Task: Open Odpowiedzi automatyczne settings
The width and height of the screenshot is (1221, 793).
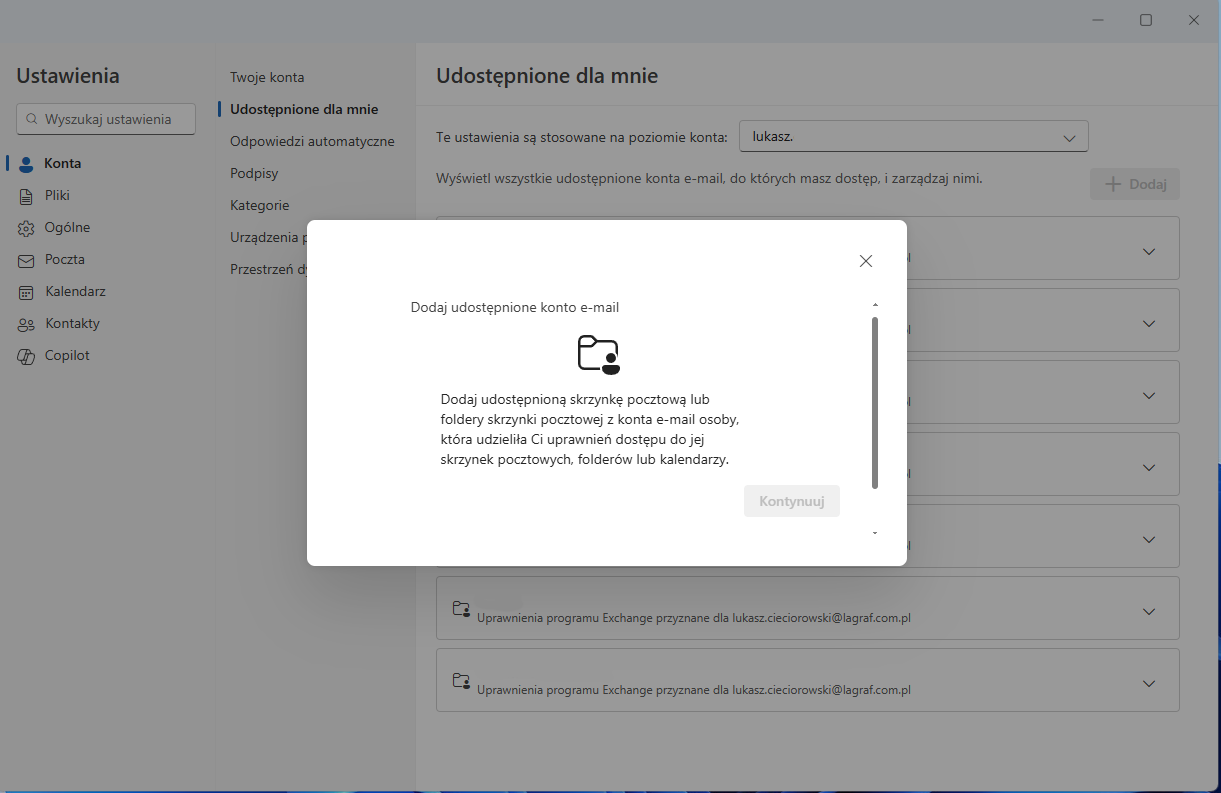Action: pyautogui.click(x=312, y=141)
